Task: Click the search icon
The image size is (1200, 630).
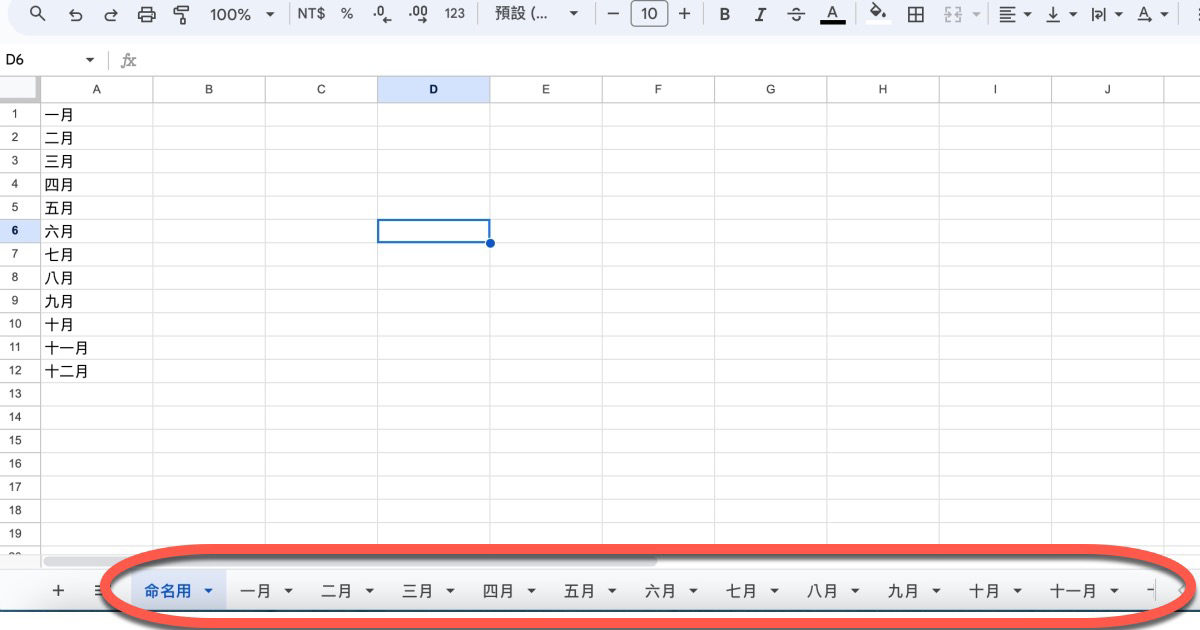Action: [37, 14]
